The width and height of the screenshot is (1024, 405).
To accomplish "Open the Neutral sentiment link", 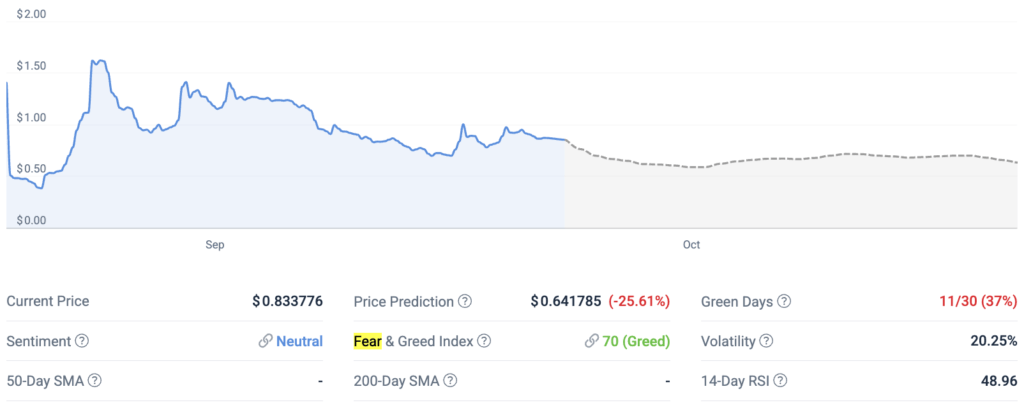I will (300, 341).
